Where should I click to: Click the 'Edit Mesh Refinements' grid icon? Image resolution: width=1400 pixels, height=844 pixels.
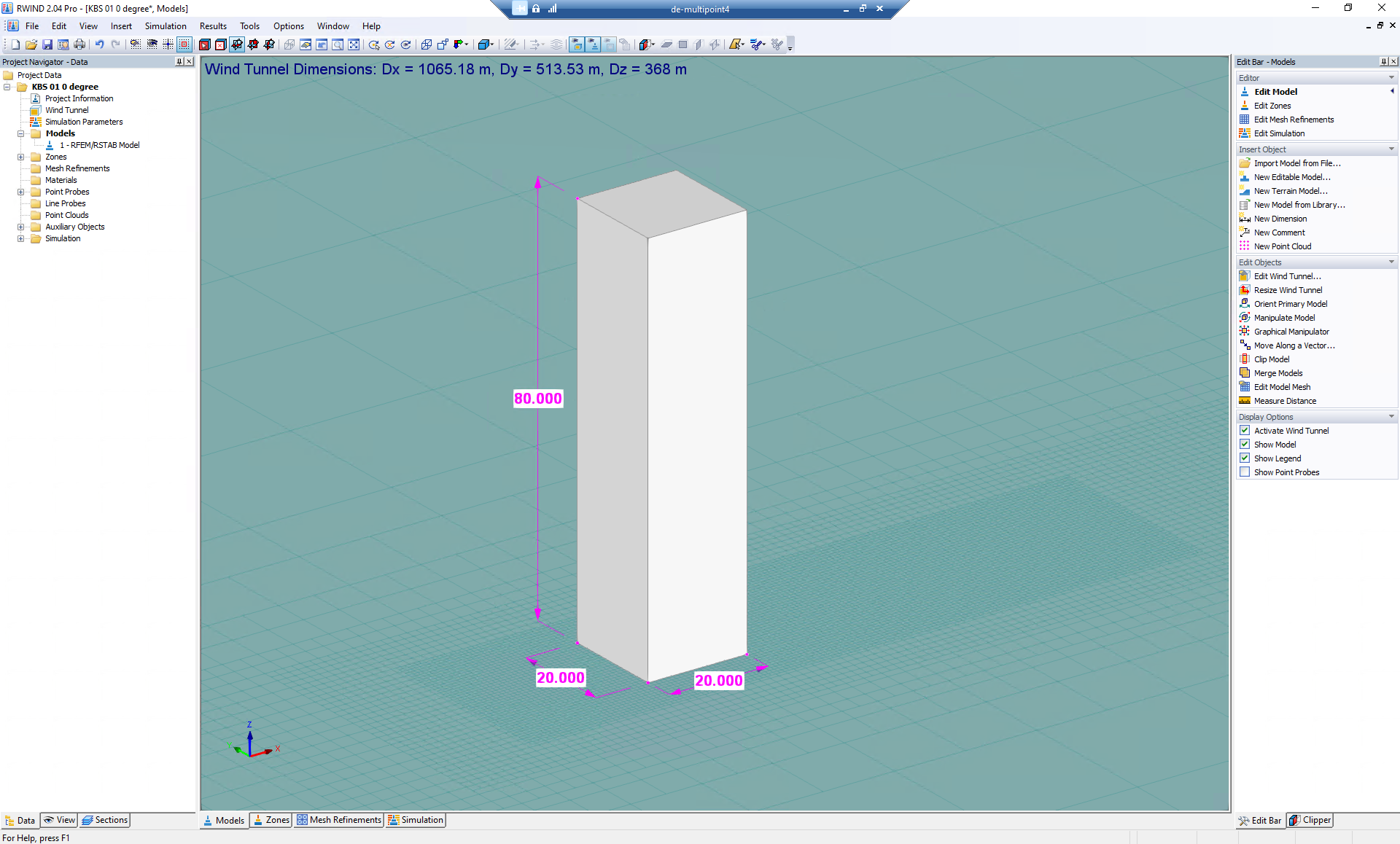coord(1245,120)
